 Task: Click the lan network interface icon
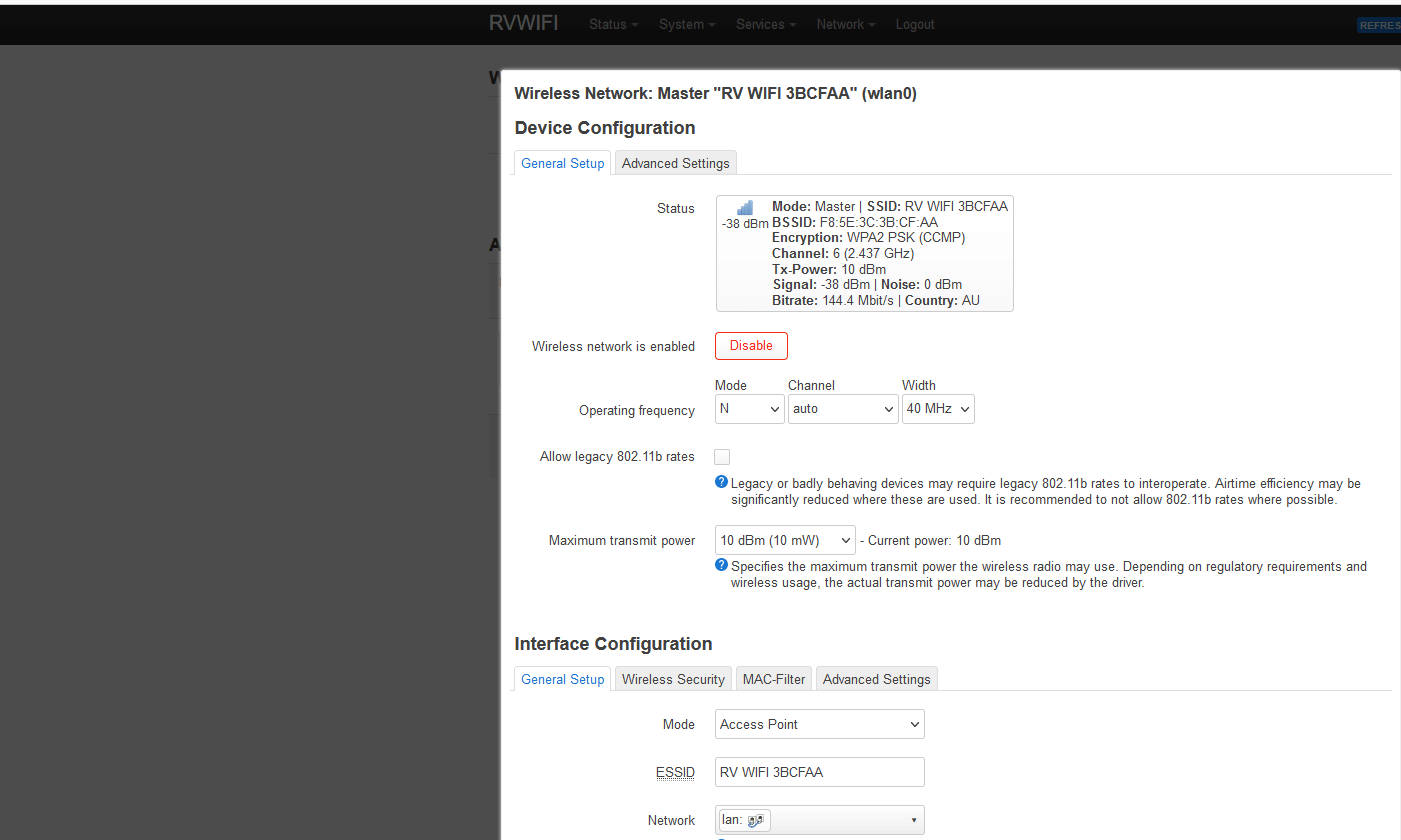point(755,821)
